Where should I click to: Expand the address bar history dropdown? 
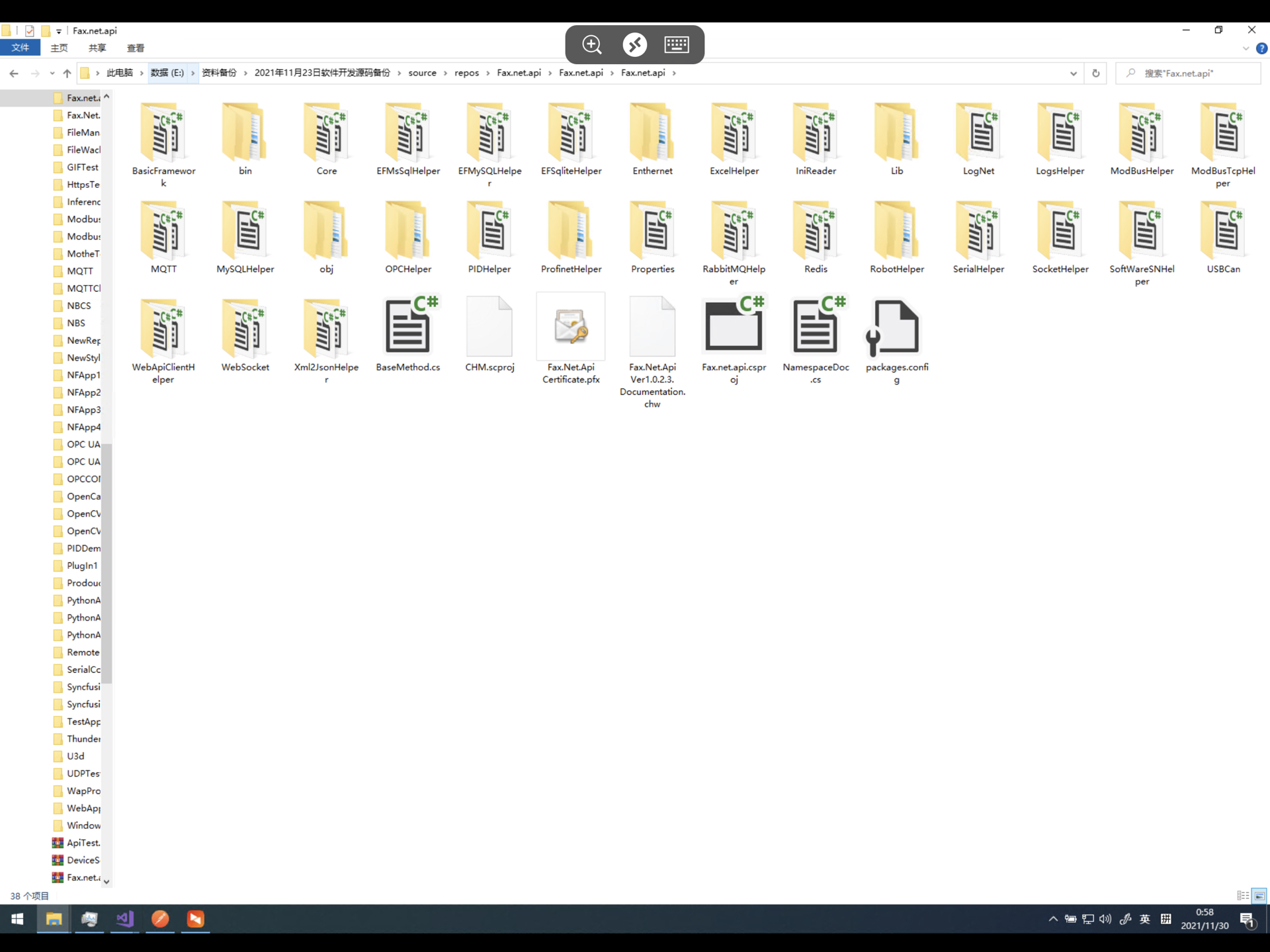click(x=1073, y=73)
